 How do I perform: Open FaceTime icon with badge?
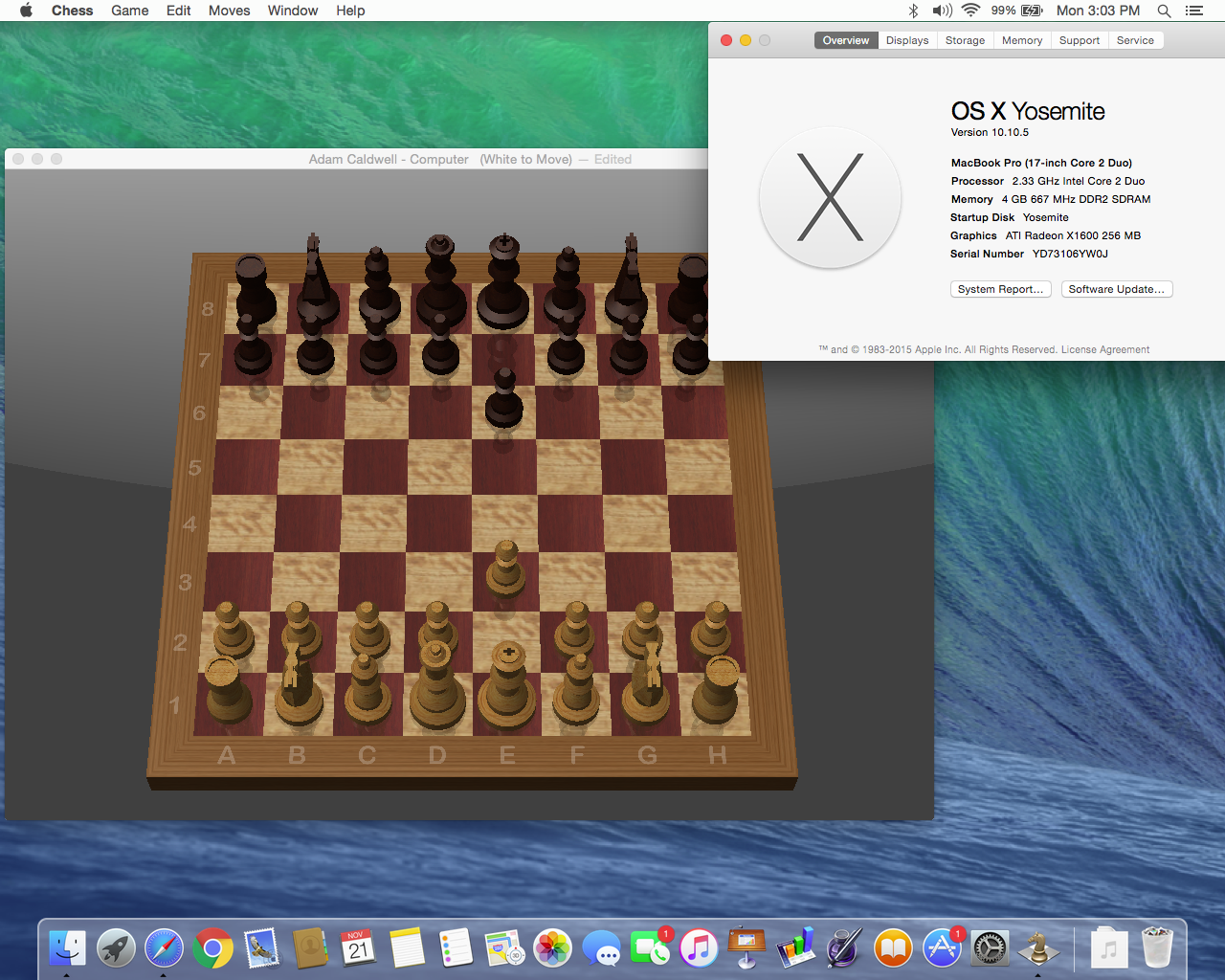click(651, 948)
